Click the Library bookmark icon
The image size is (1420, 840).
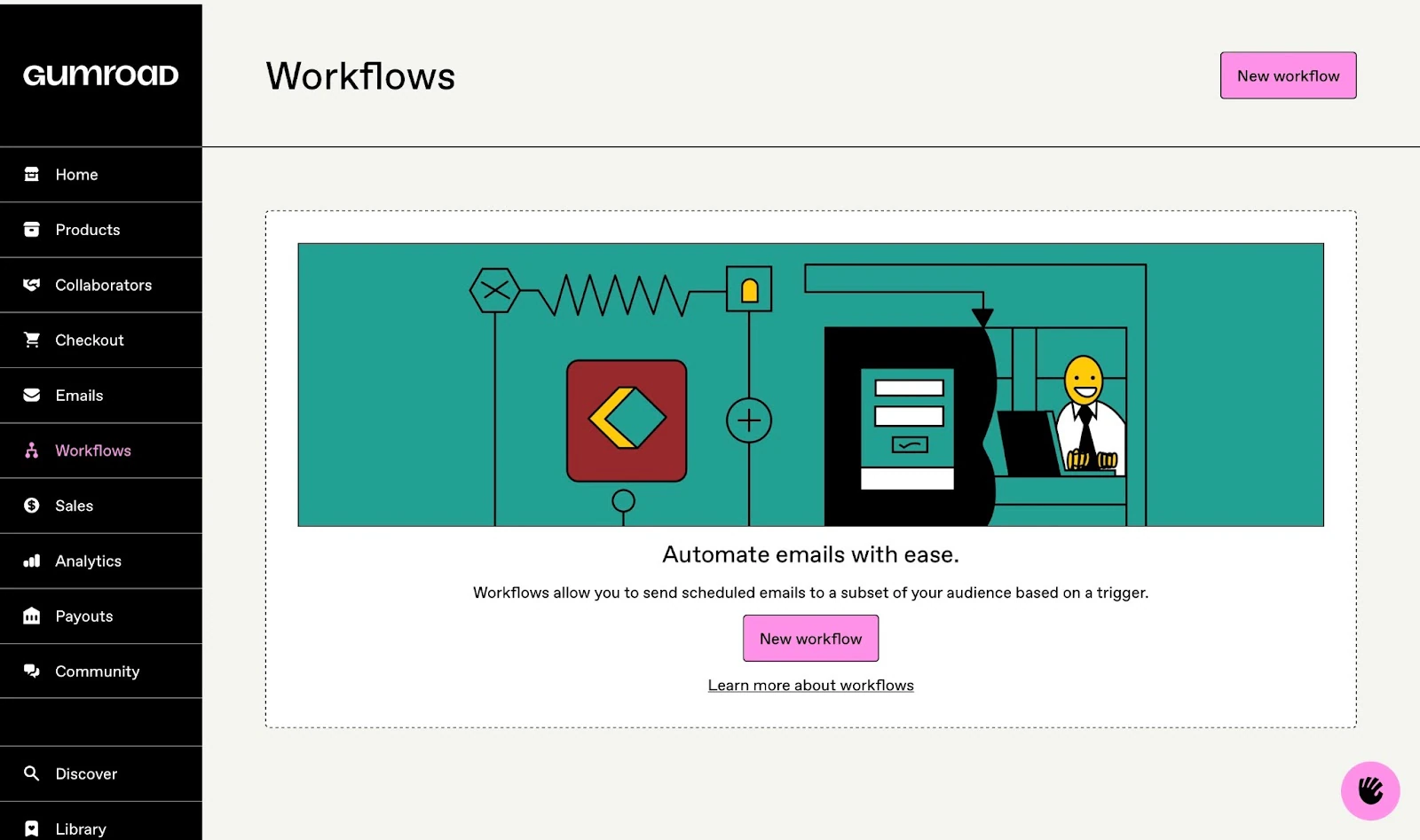click(x=32, y=828)
